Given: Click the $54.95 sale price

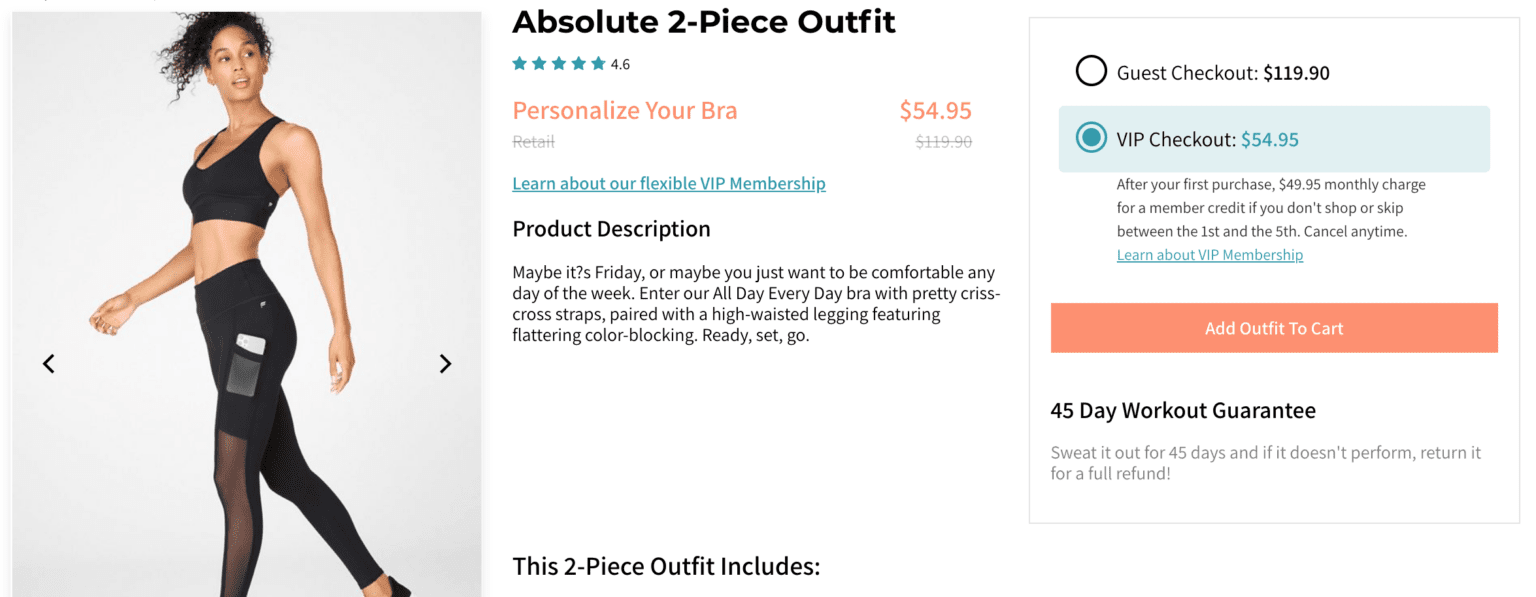Looking at the screenshot, I should 934,110.
